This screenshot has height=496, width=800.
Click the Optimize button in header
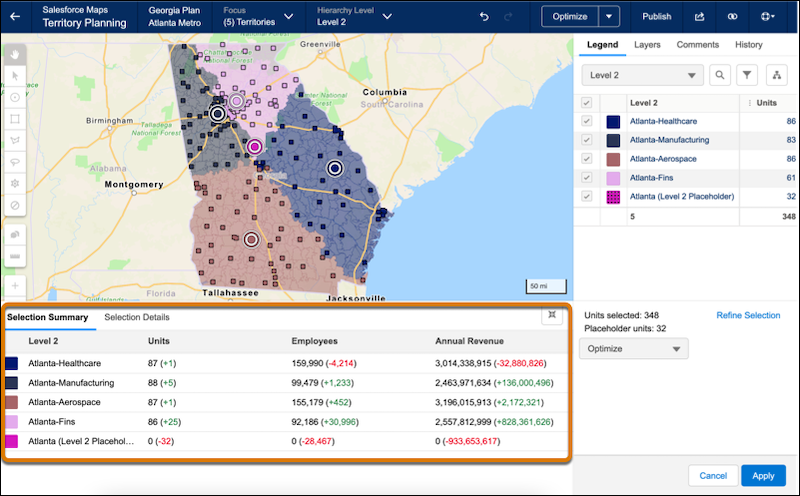point(570,16)
